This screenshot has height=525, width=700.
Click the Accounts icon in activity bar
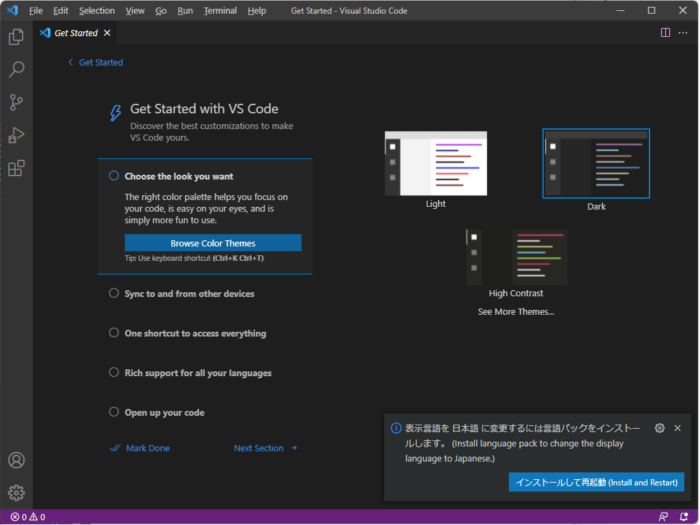click(16, 460)
